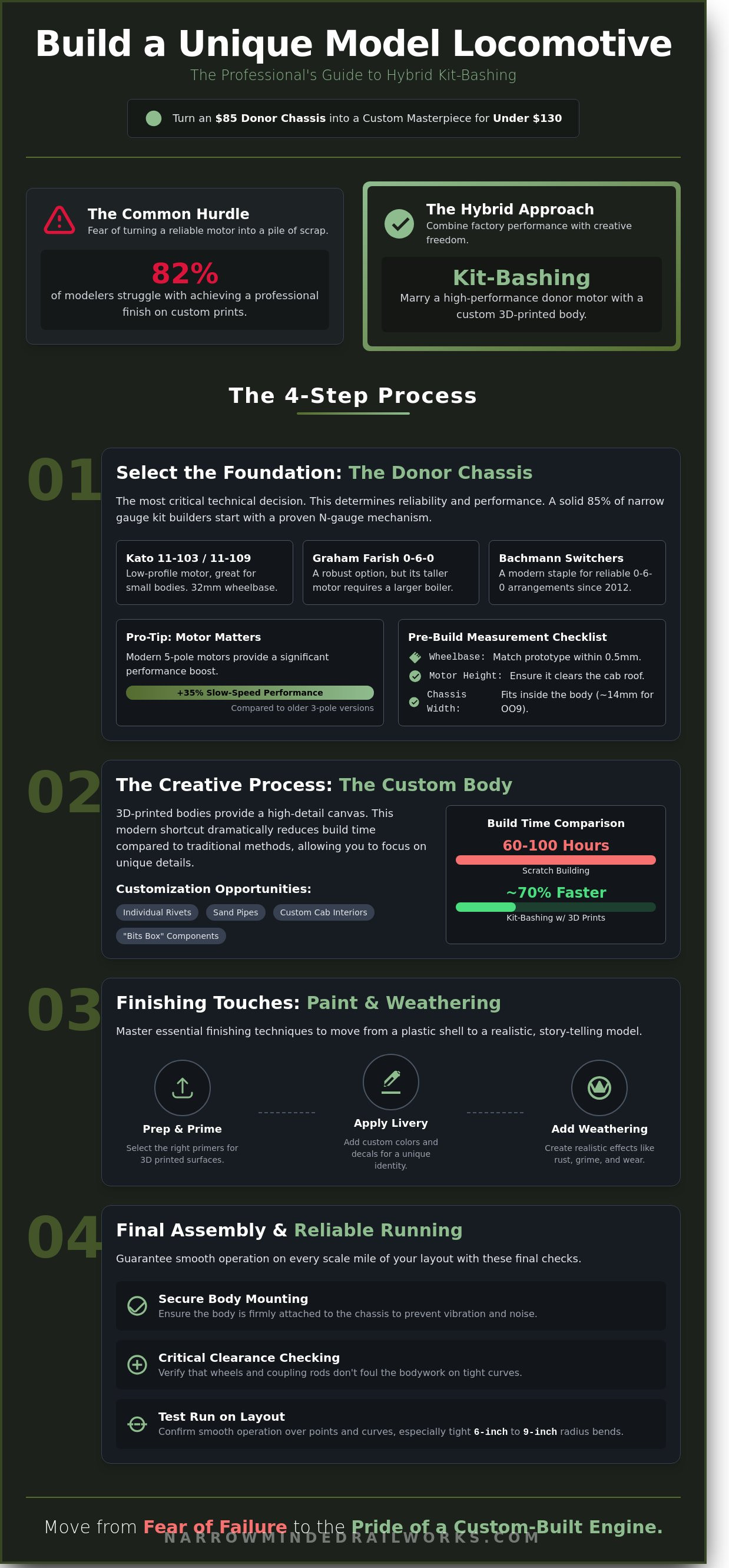This screenshot has height=1568, width=729.
Task: Click the Test Run on Layout icon
Action: tap(137, 1423)
